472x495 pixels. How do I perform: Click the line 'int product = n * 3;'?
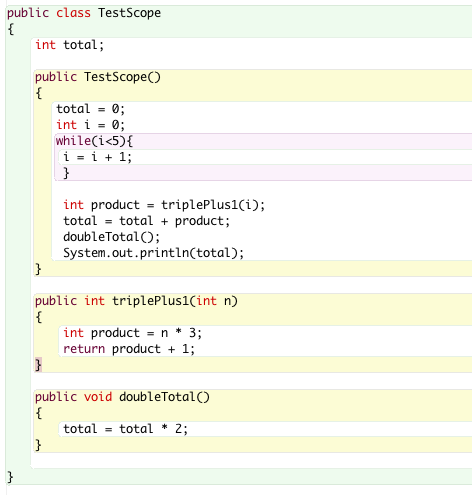click(132, 333)
